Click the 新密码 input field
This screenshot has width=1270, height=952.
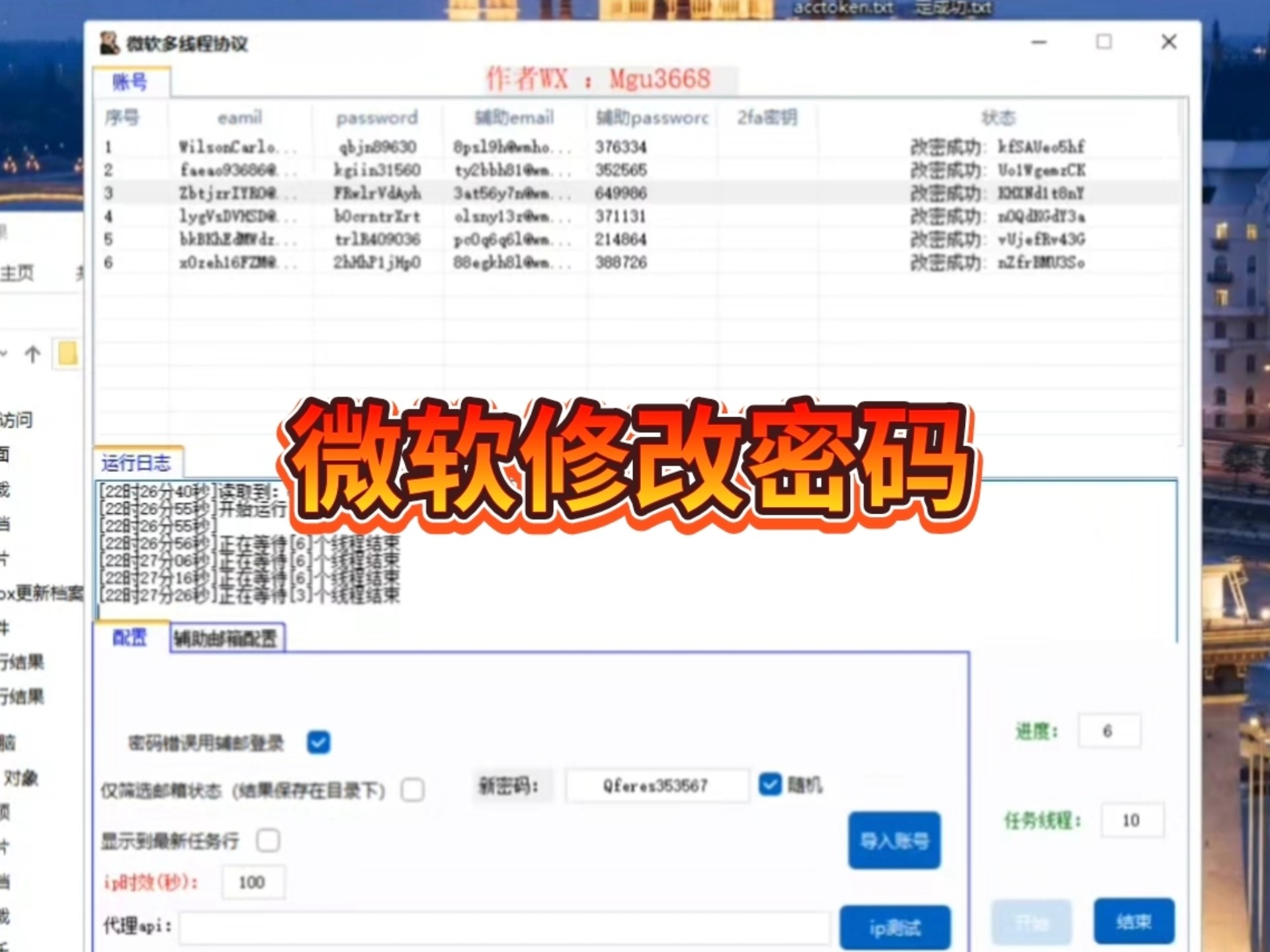coord(657,785)
